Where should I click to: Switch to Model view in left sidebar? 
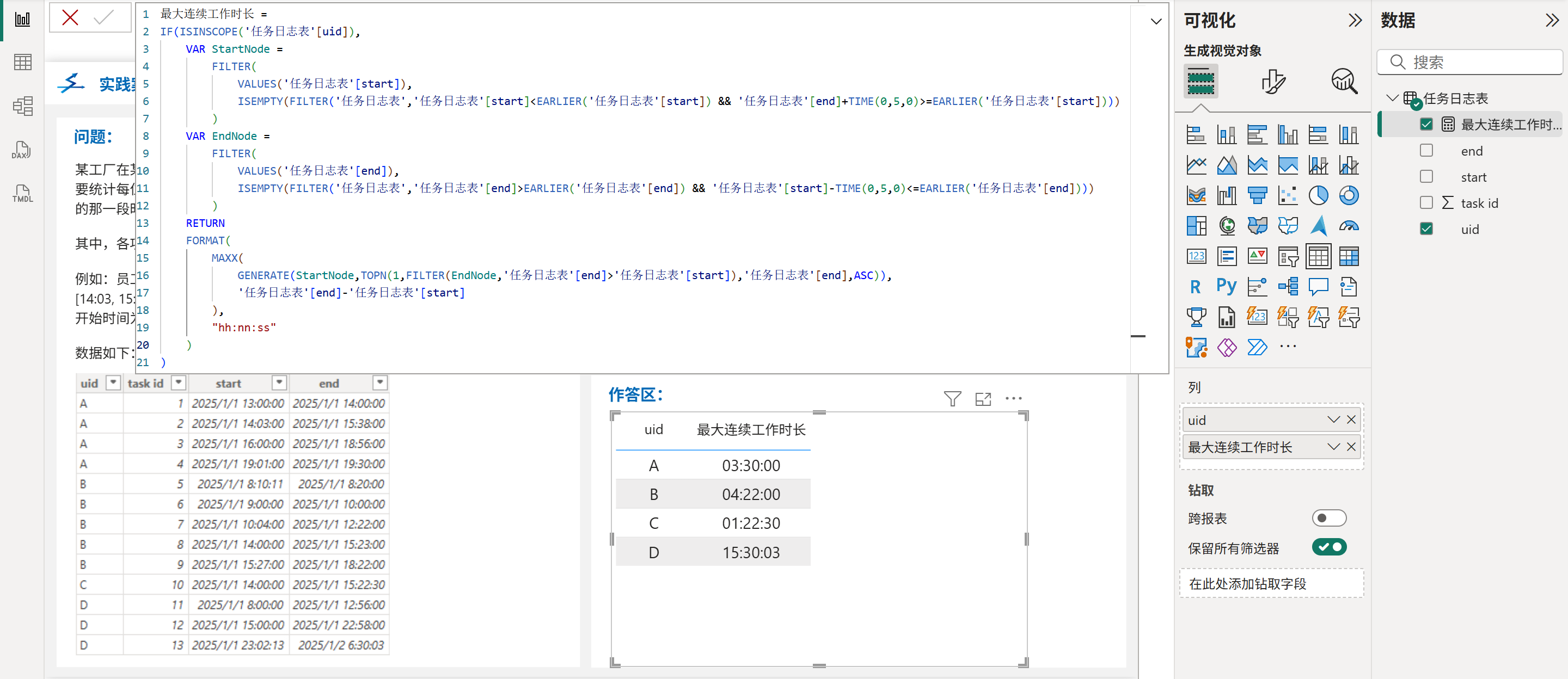click(22, 107)
